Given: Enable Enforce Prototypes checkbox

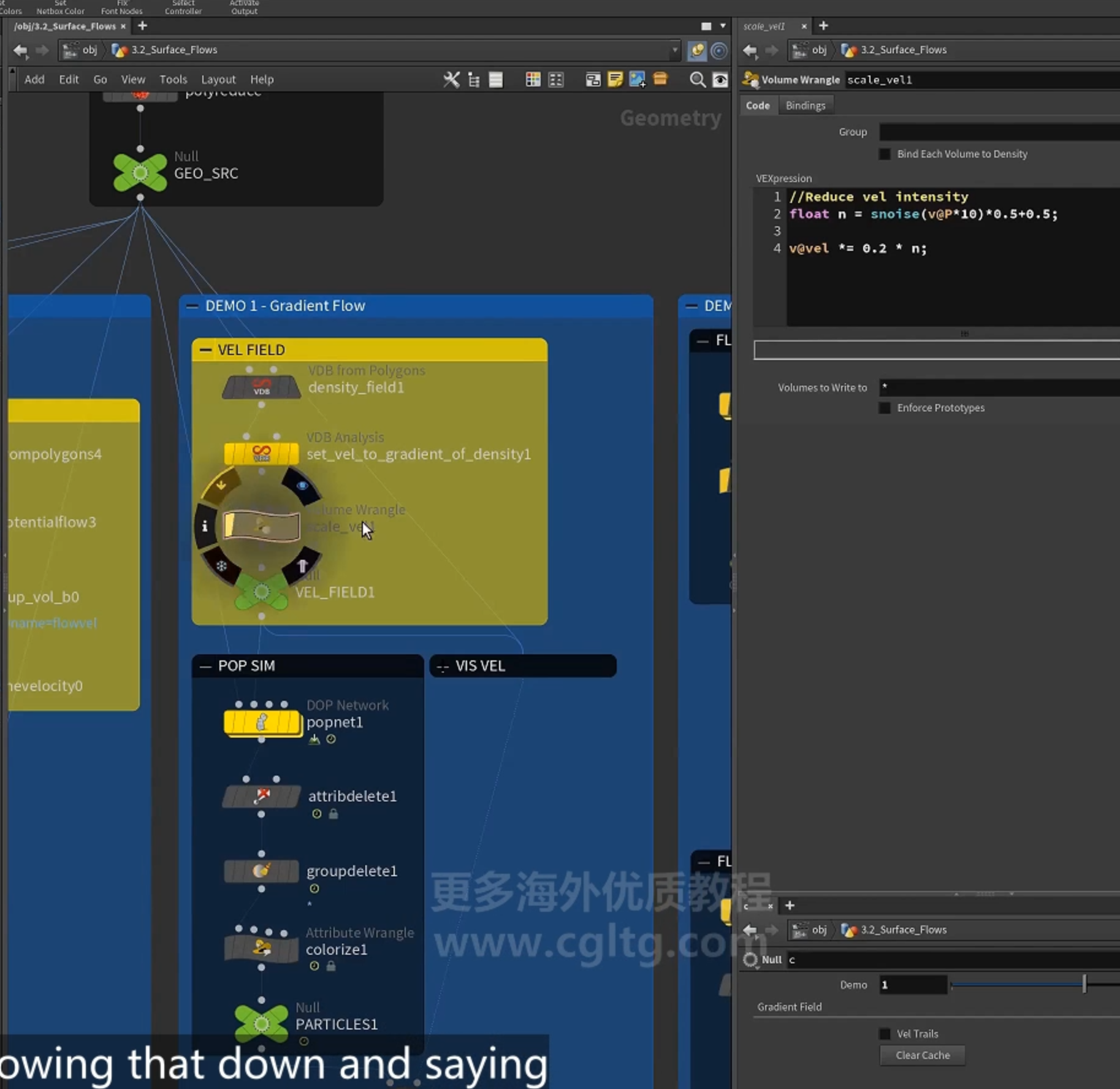Looking at the screenshot, I should tap(885, 408).
